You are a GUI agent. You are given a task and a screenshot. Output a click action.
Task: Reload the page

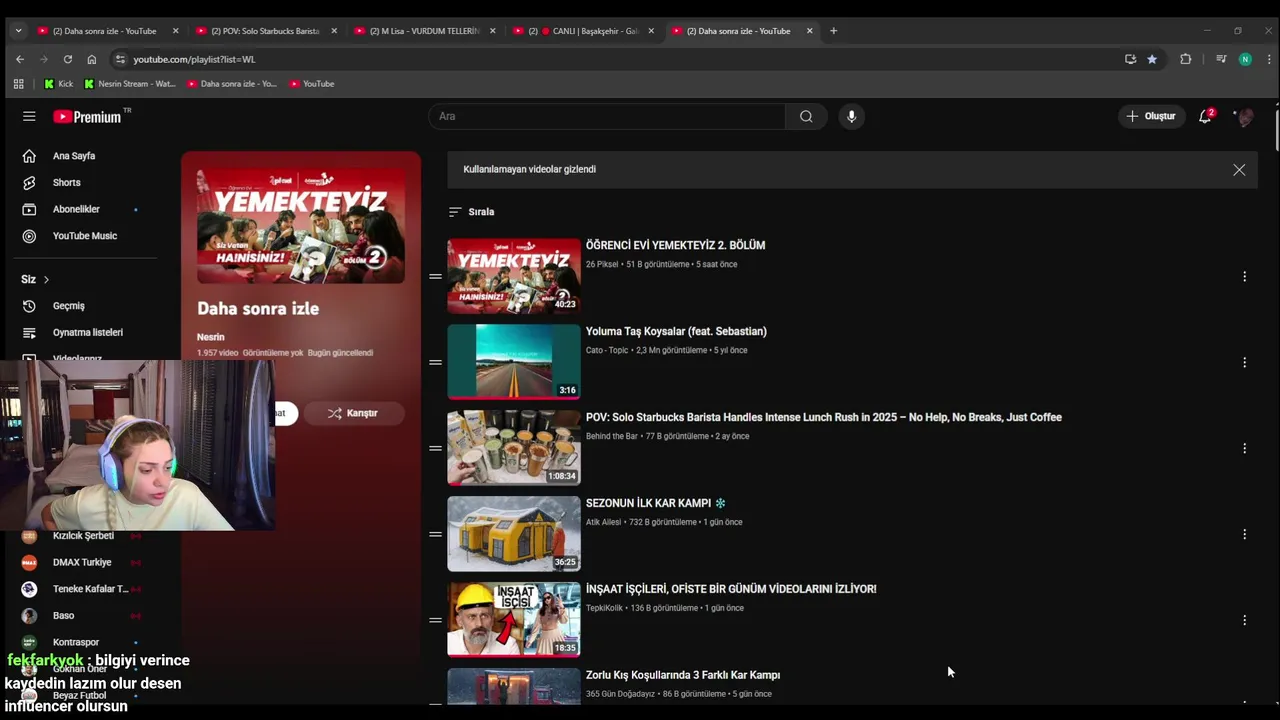(68, 59)
